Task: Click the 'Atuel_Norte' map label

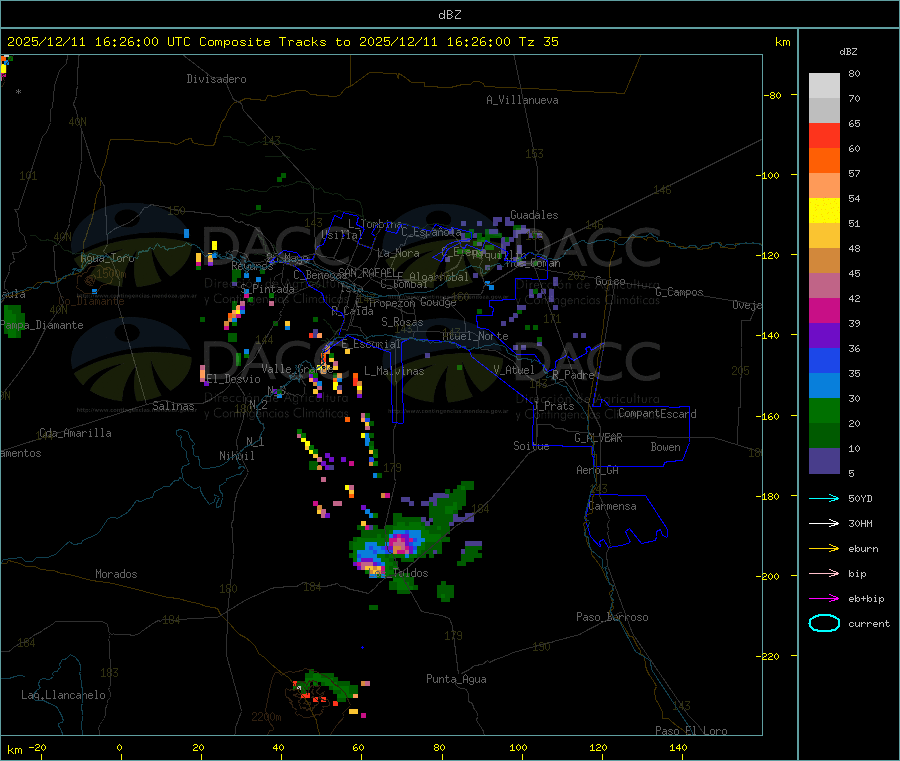Action: pyautogui.click(x=475, y=336)
